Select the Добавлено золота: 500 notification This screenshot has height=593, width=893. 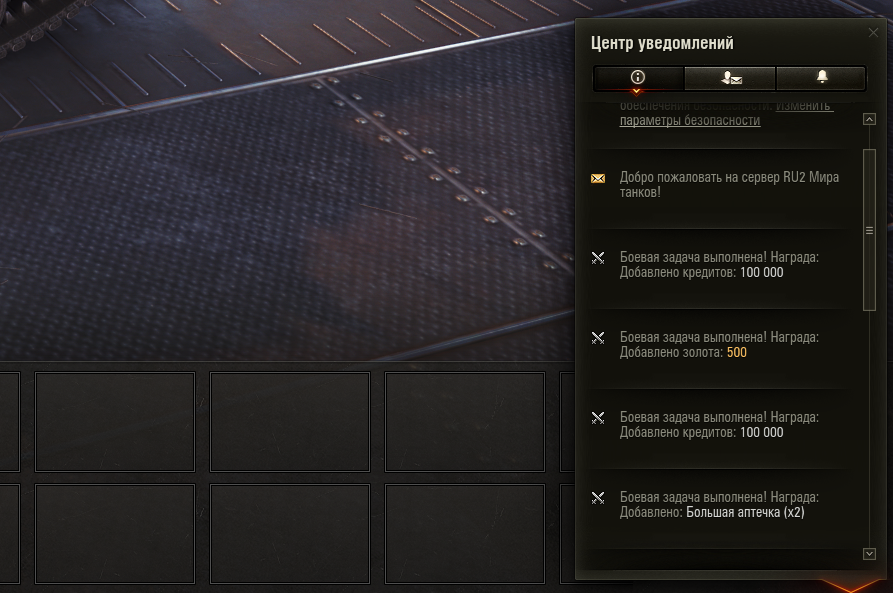pyautogui.click(x=719, y=349)
